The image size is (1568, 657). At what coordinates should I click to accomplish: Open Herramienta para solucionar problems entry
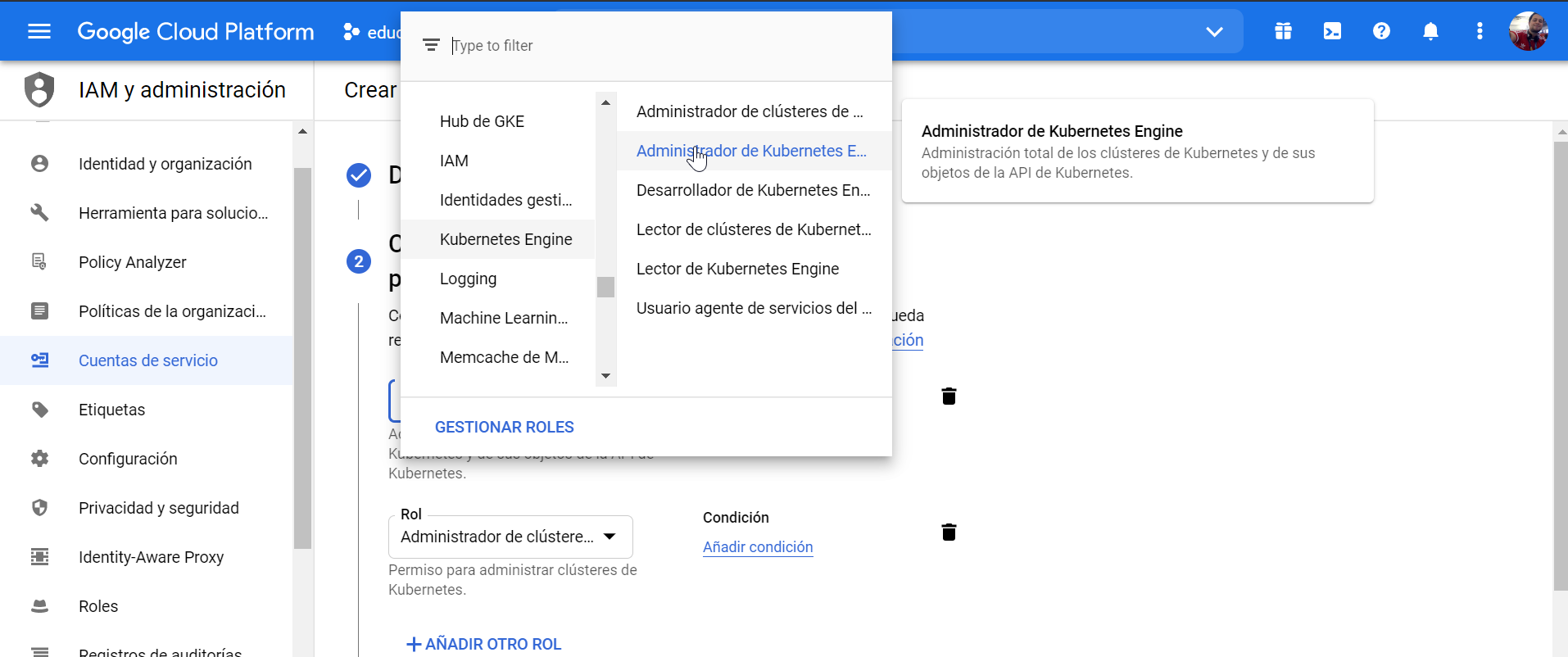174,213
